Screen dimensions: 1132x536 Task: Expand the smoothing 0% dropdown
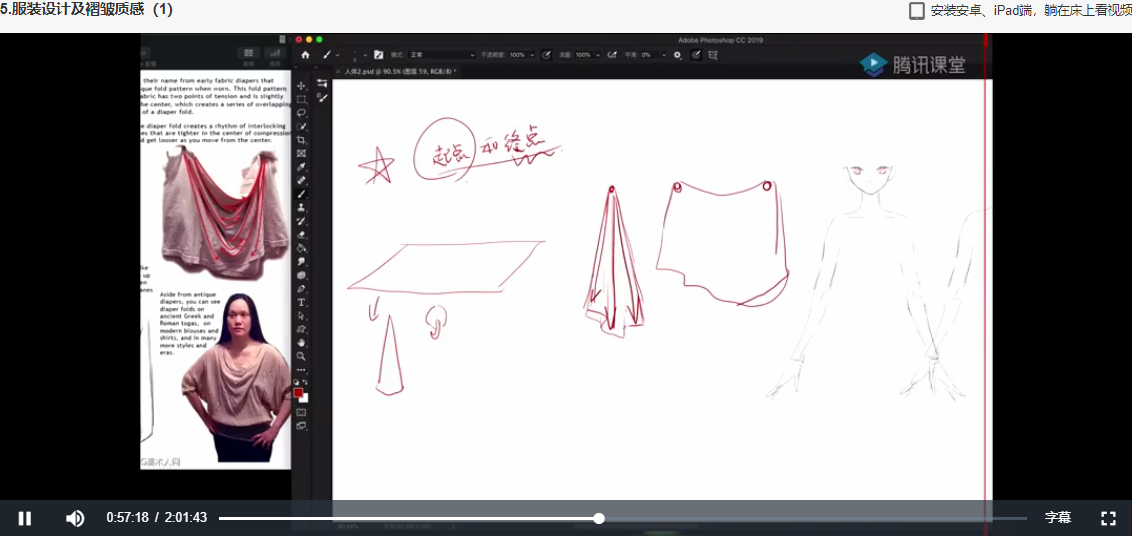[x=664, y=55]
